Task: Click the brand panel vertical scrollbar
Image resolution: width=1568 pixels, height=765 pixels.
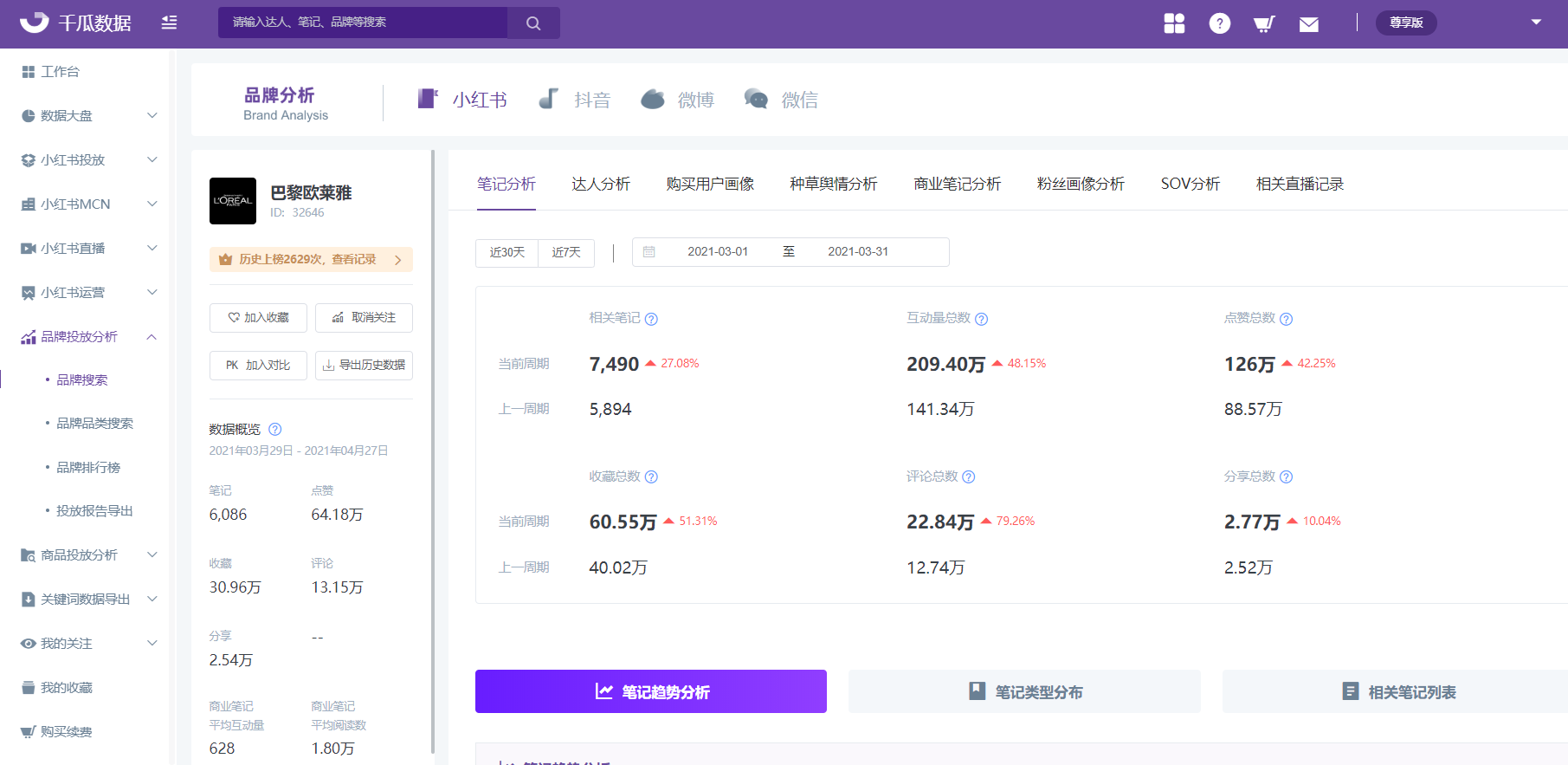Action: click(433, 452)
